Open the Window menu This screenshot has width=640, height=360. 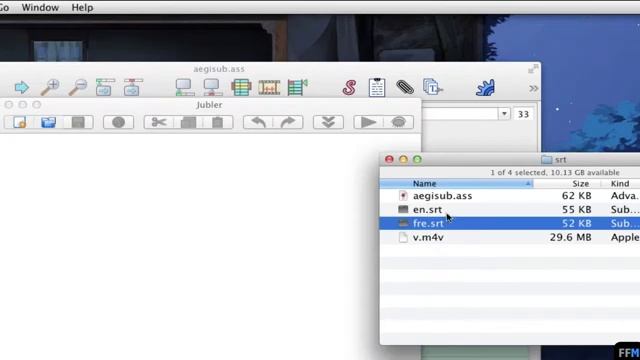point(40,7)
